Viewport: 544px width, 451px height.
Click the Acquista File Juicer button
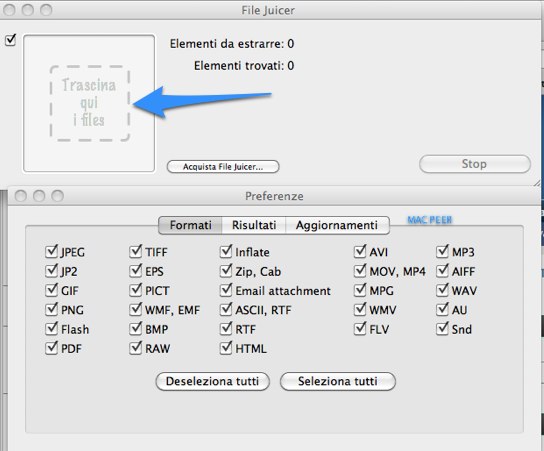pyautogui.click(x=223, y=167)
